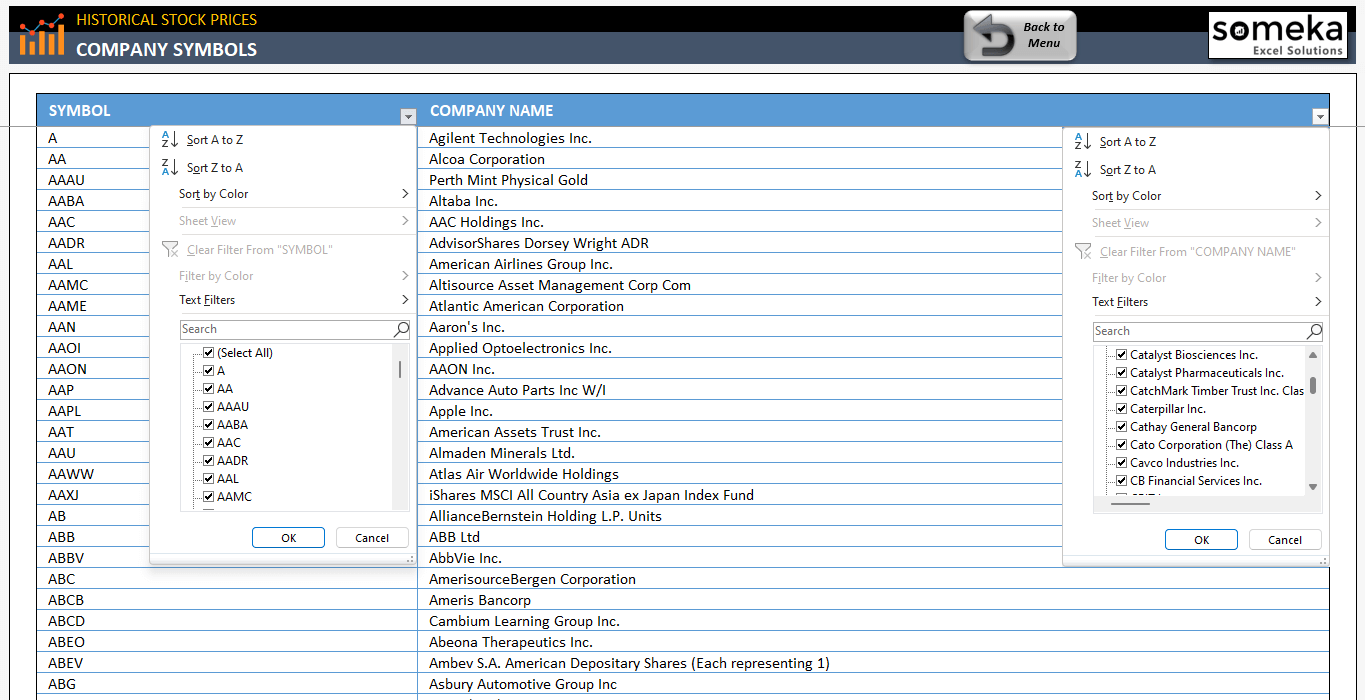Click magnifier icon in SYMBOL search box
The height and width of the screenshot is (700, 1365).
401,329
